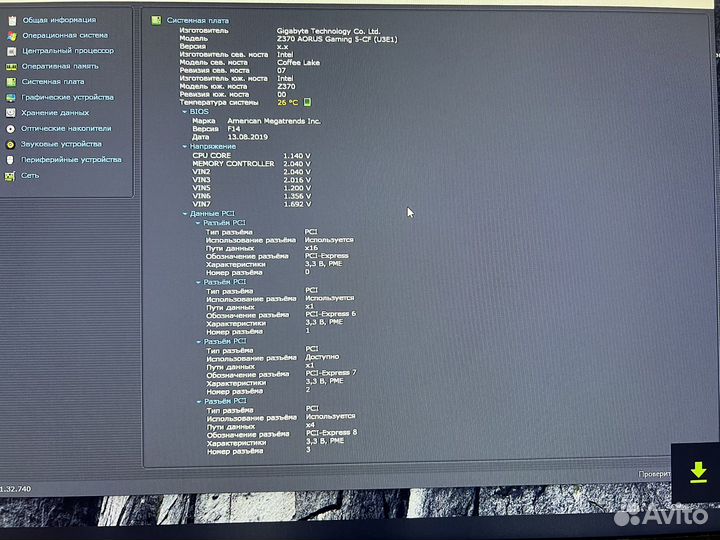The width and height of the screenshot is (720, 540).
Task: Click the VIN6 voltage value 1.356 V
Action: click(297, 196)
